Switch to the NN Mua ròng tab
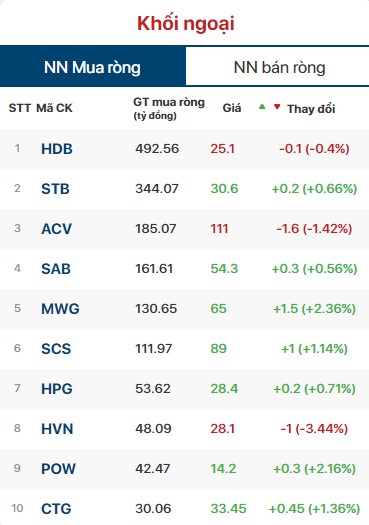 (93, 67)
